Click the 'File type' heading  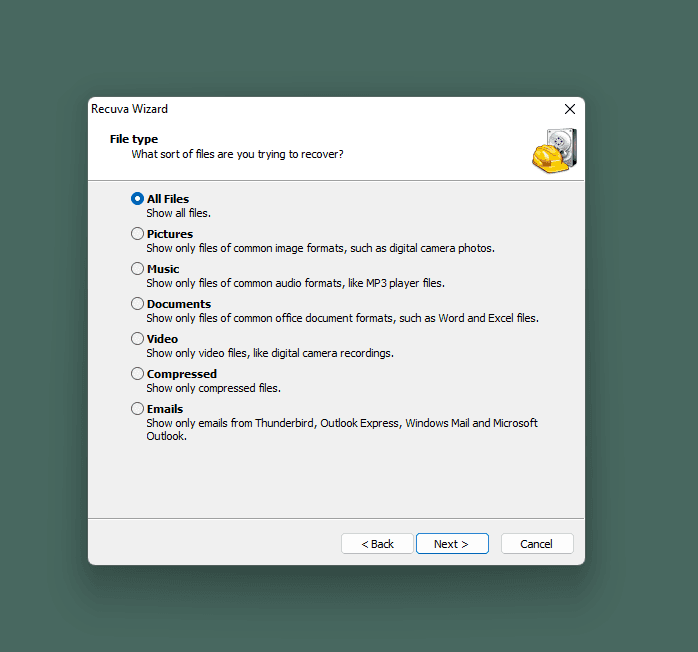[x=134, y=139]
